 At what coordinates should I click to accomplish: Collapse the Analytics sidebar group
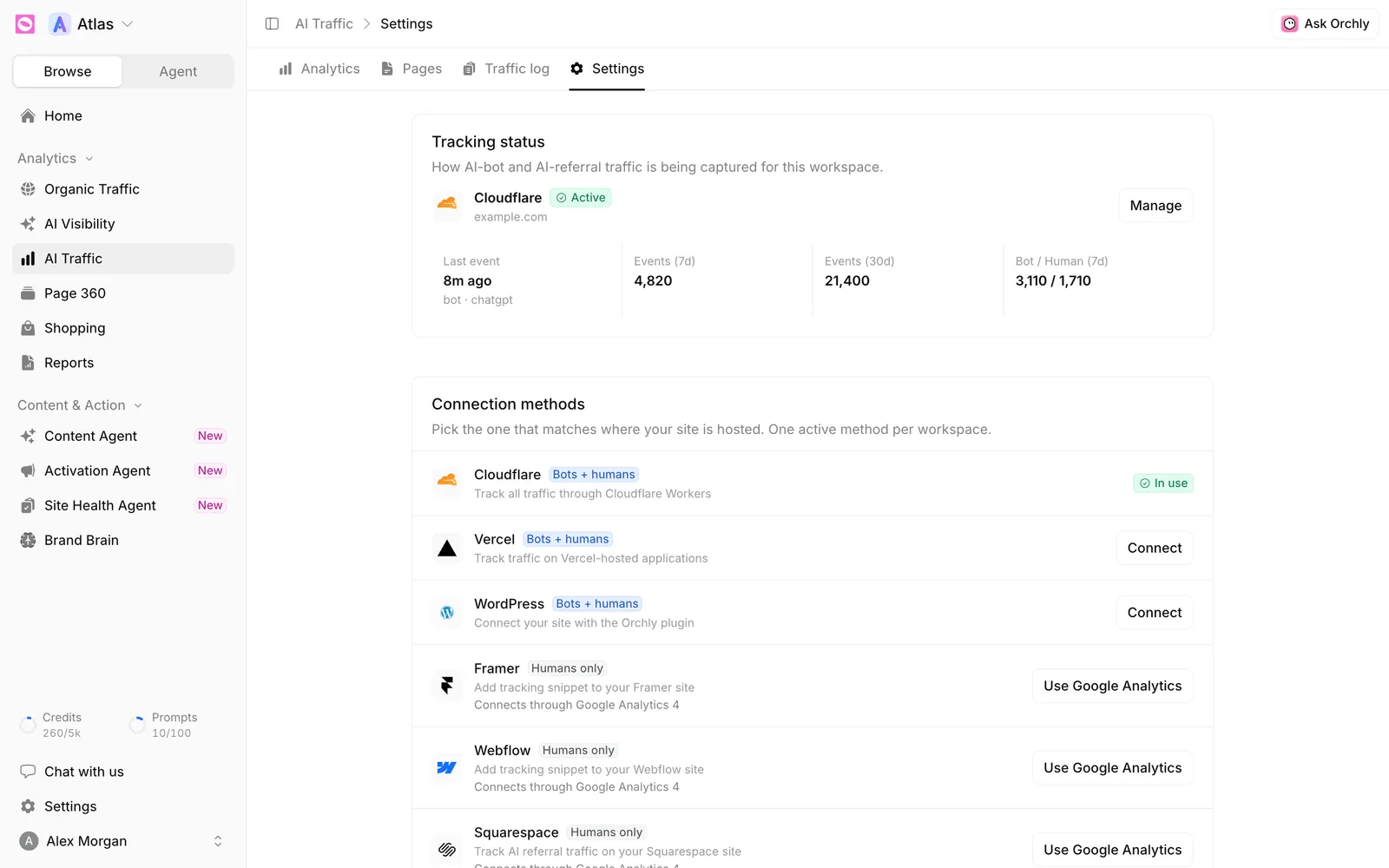click(x=56, y=158)
